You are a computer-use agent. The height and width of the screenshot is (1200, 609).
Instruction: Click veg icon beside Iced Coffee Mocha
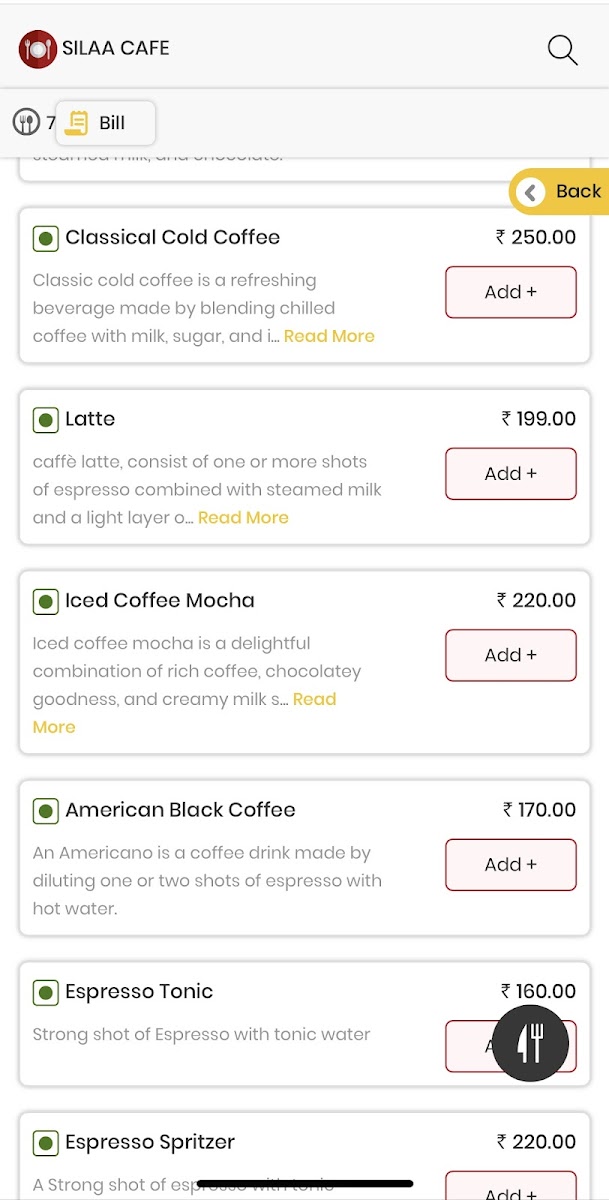(45, 602)
